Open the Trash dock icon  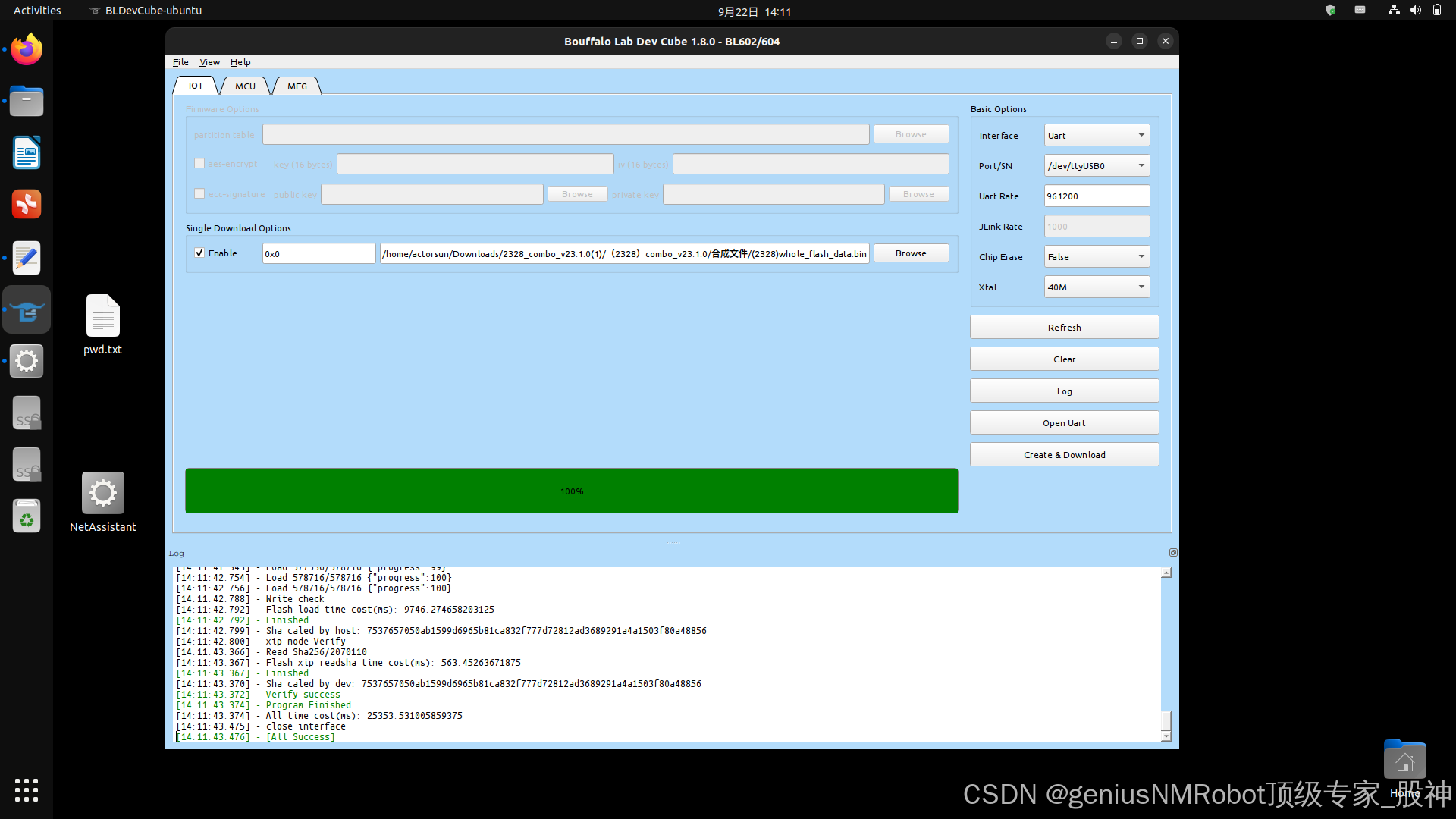click(x=27, y=516)
